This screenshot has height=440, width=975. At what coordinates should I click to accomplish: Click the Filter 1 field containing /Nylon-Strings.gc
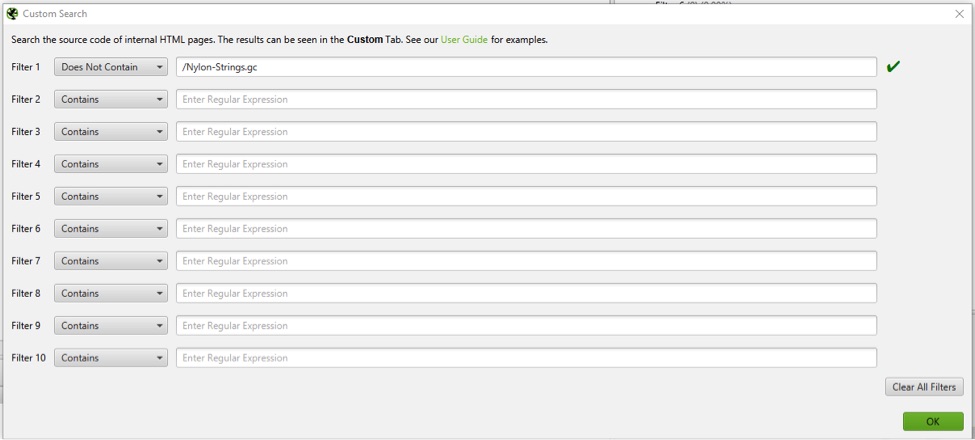[x=526, y=67]
